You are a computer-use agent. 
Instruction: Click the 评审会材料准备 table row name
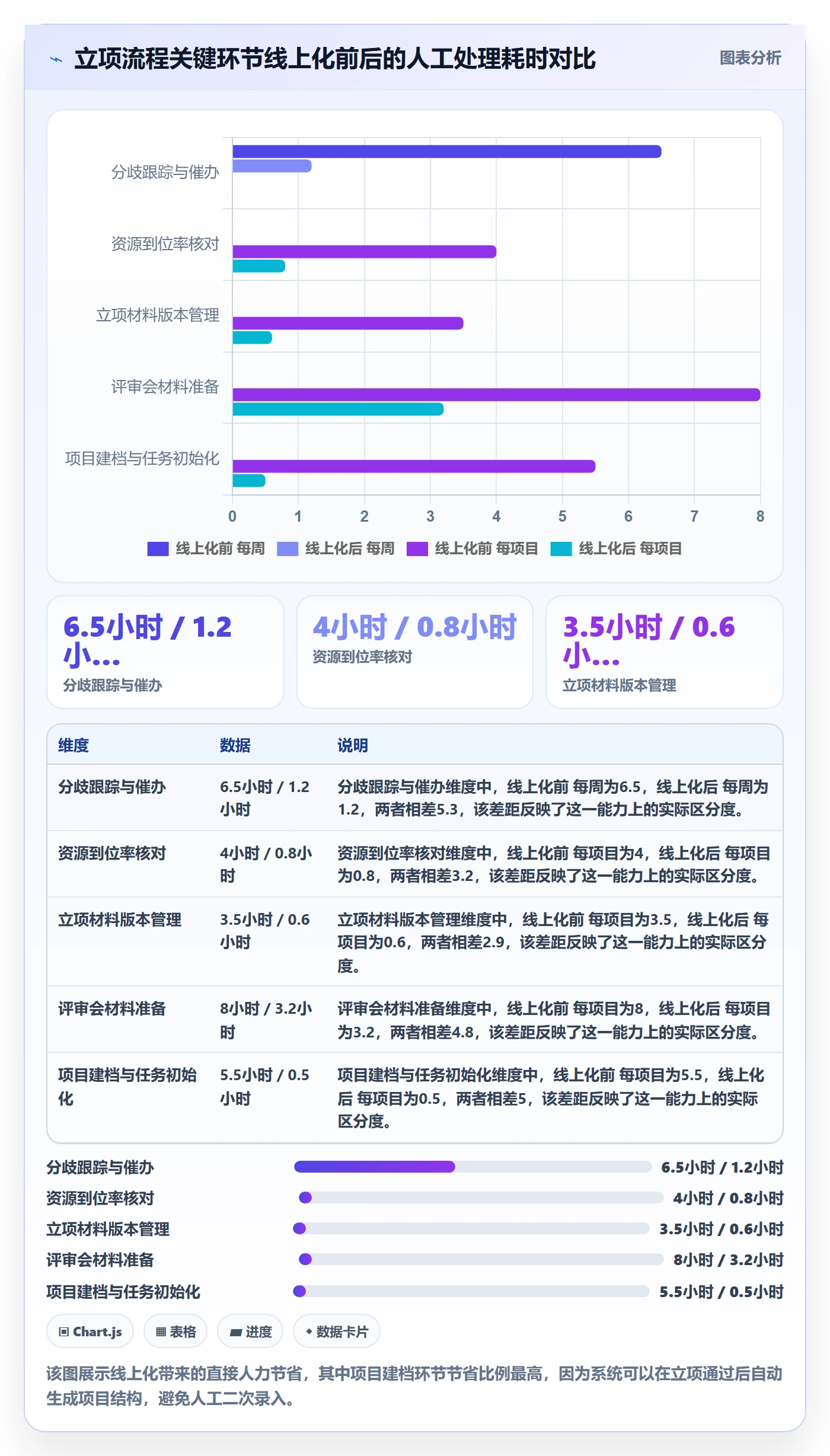111,1008
